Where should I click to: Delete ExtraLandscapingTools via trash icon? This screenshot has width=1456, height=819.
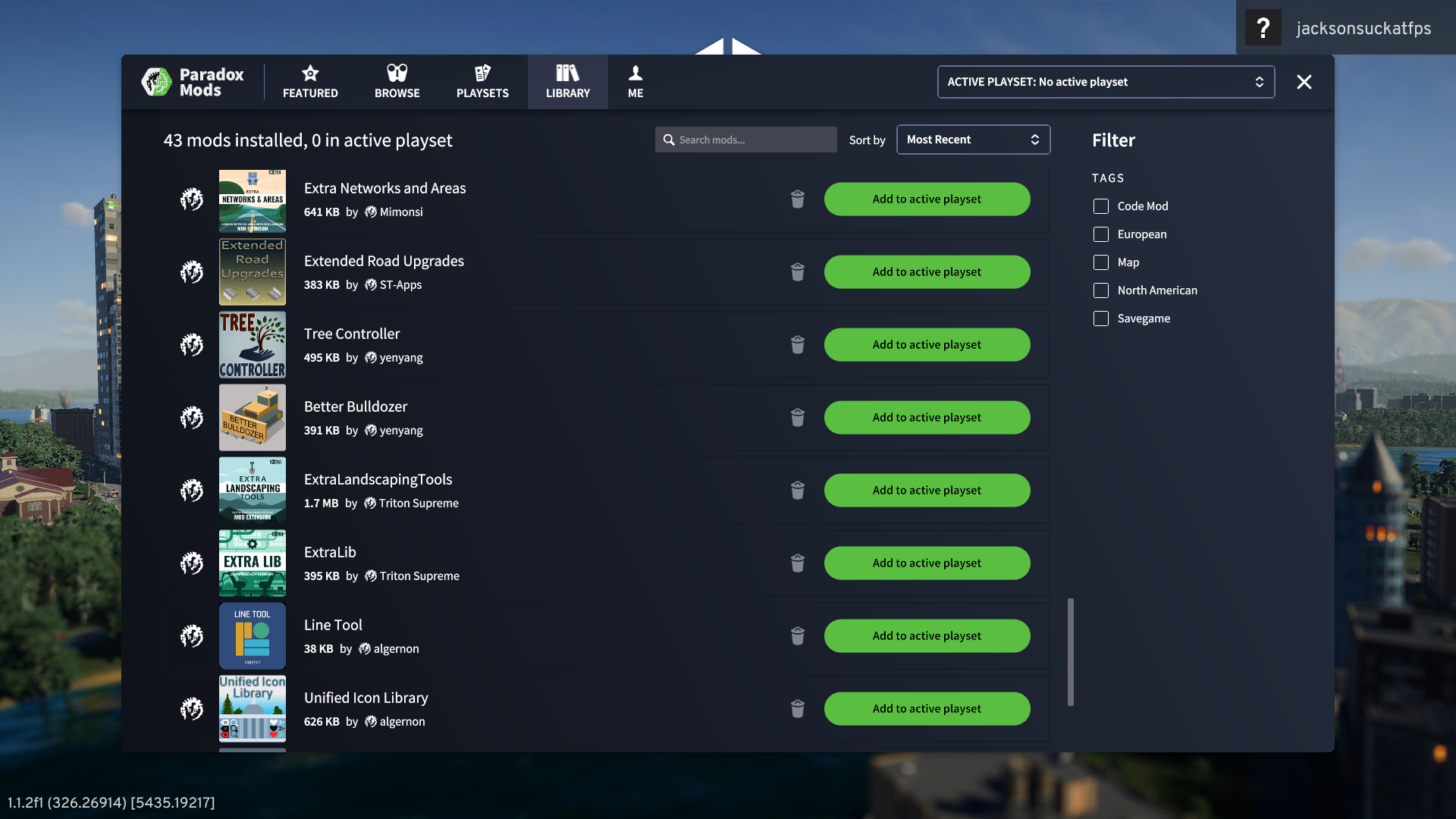[797, 490]
